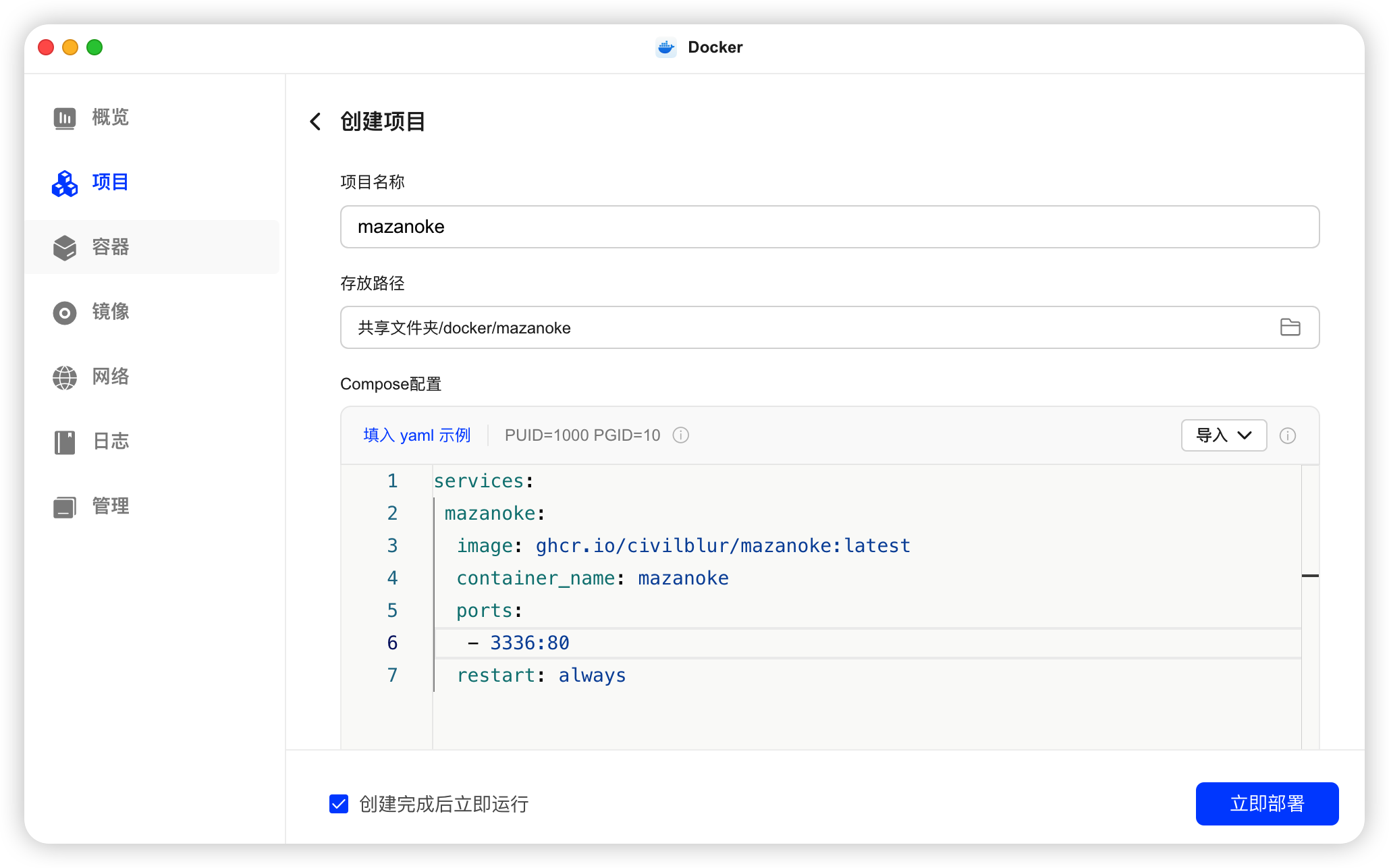
Task: Open Containers (容器) sidebar icon
Action: point(65,248)
